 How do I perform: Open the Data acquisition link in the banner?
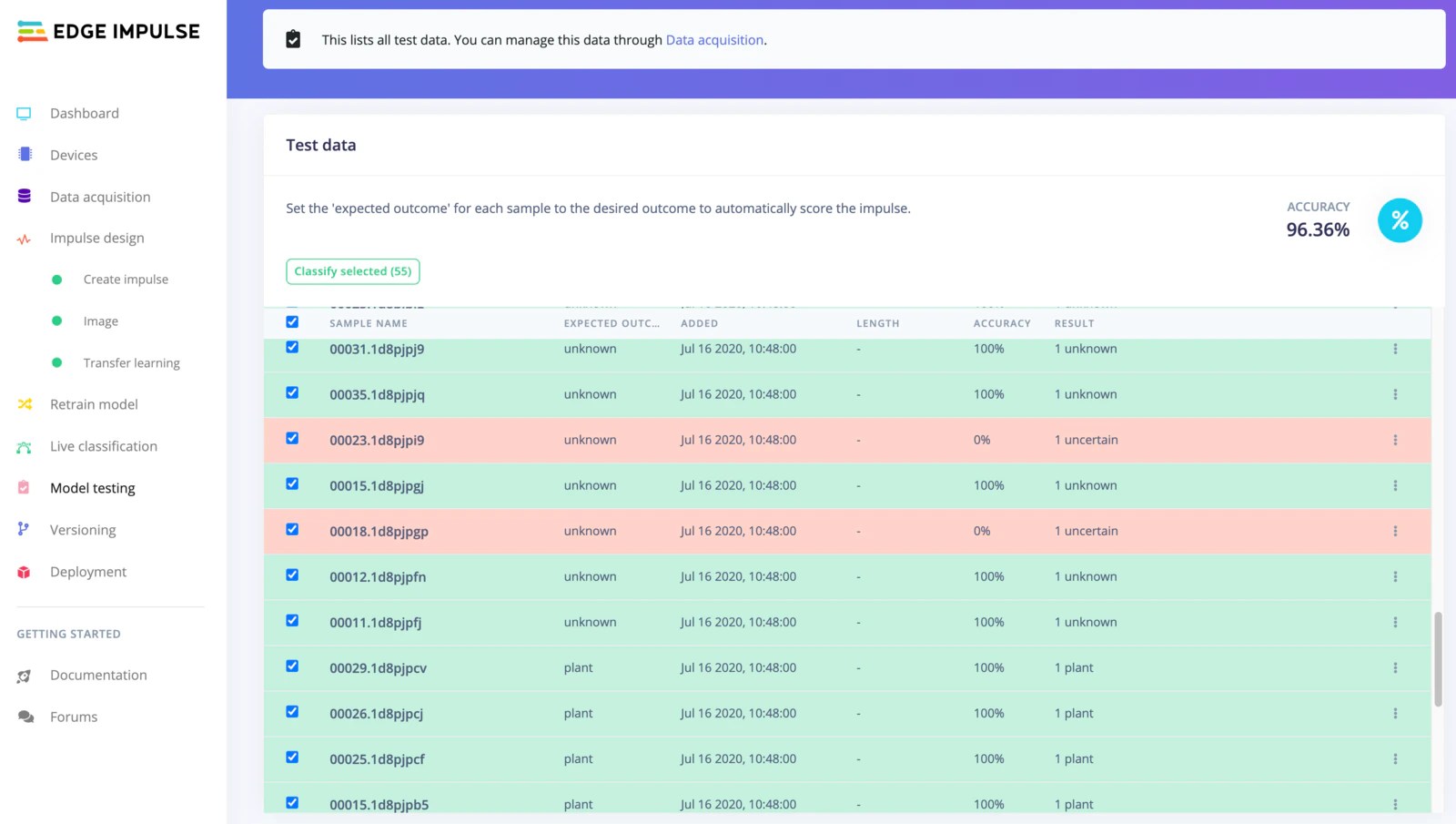[x=714, y=39]
